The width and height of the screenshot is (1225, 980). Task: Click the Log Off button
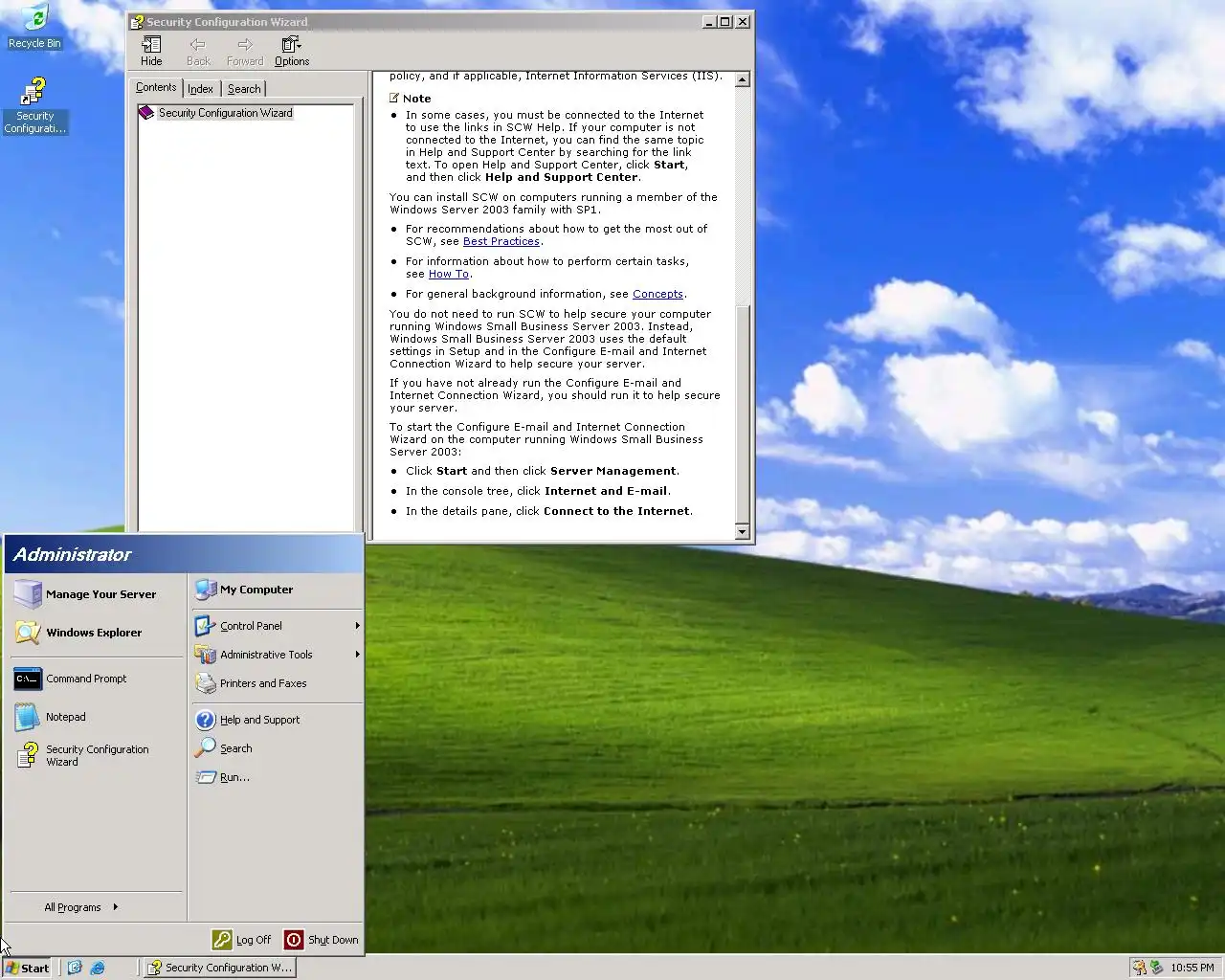(242, 940)
